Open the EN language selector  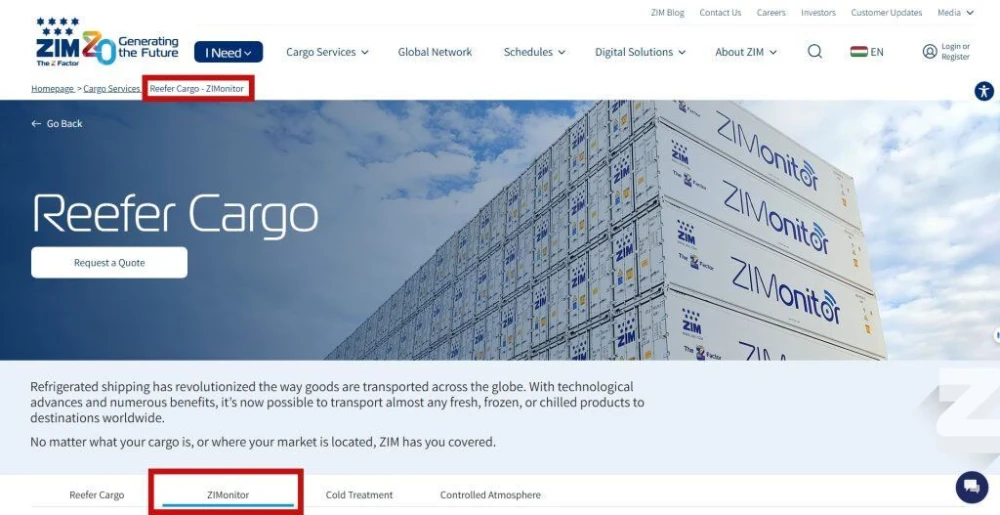click(877, 52)
